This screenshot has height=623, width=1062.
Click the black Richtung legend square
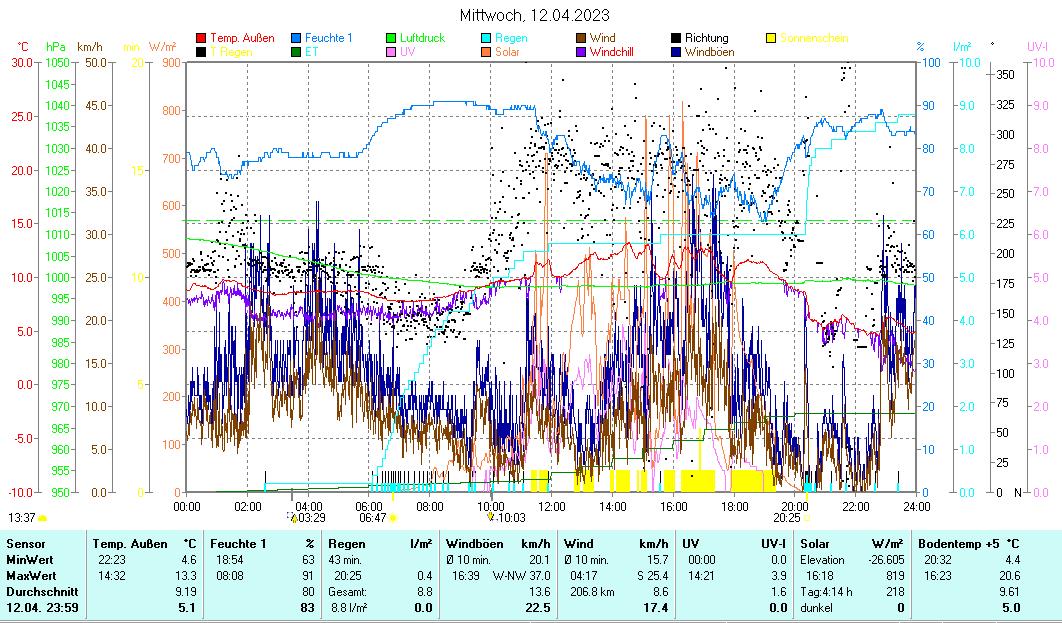(x=676, y=39)
